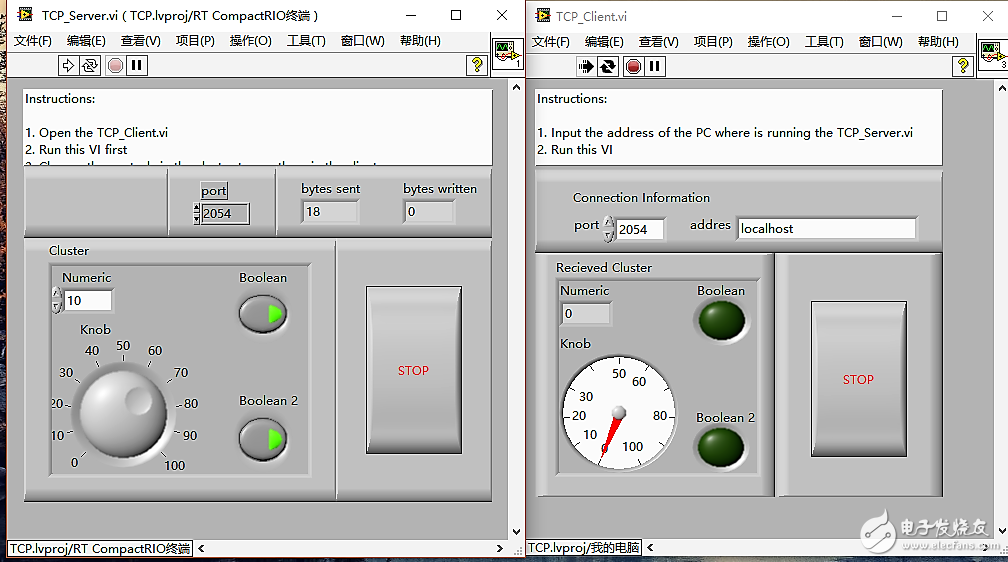Viewport: 1008px width, 562px height.
Task: Open 操作(O) menu in TCP_Server
Action: pyautogui.click(x=251, y=41)
